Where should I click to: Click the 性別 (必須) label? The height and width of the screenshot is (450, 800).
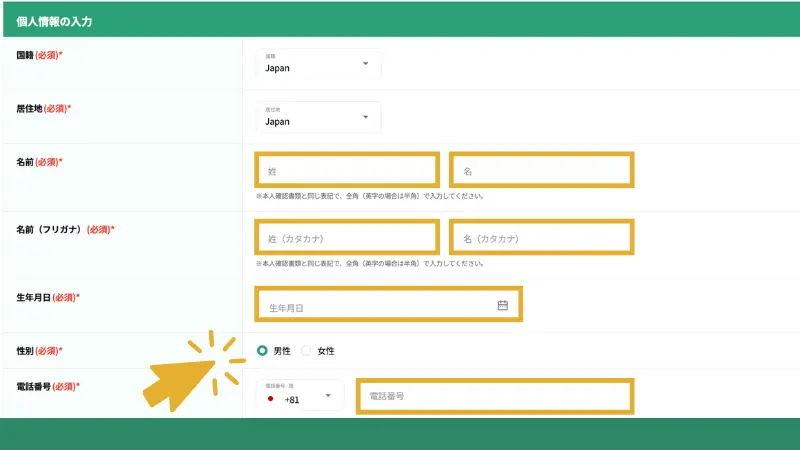[x=39, y=351]
